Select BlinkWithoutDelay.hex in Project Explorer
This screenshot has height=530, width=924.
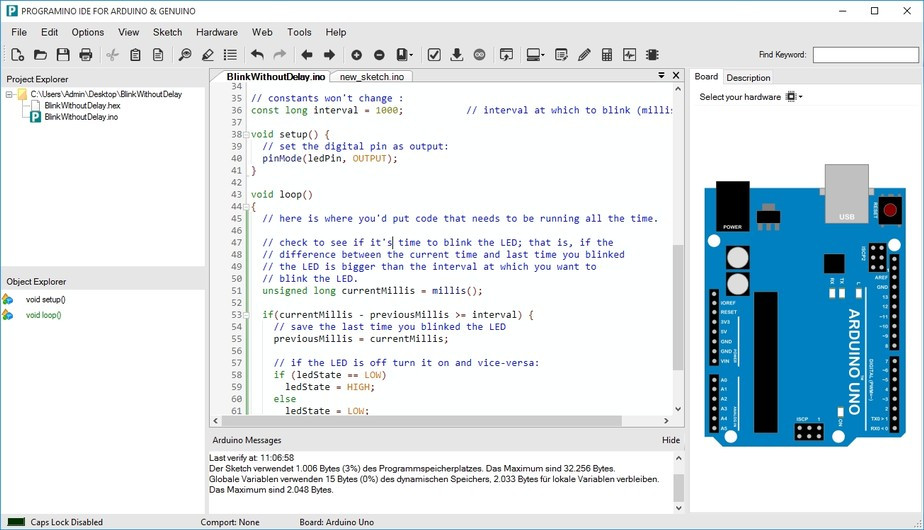pos(82,106)
